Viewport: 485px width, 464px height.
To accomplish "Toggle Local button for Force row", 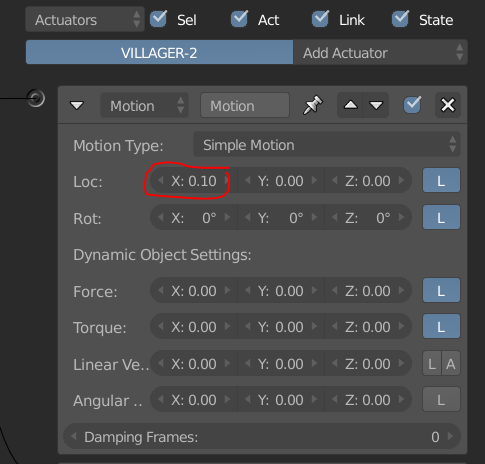I will 441,290.
